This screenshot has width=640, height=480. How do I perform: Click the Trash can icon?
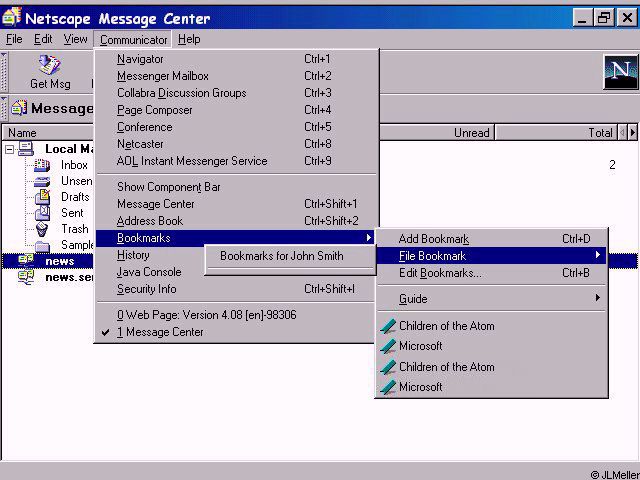(42, 229)
